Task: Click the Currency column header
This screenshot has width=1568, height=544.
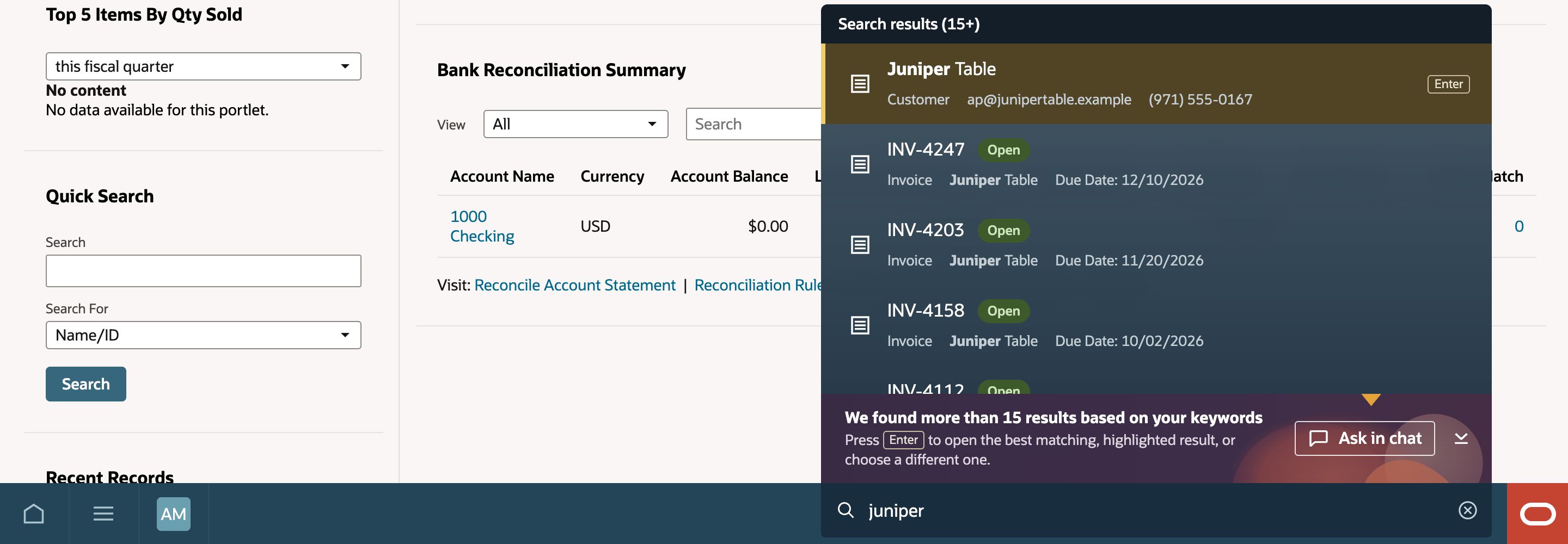Action: (612, 176)
